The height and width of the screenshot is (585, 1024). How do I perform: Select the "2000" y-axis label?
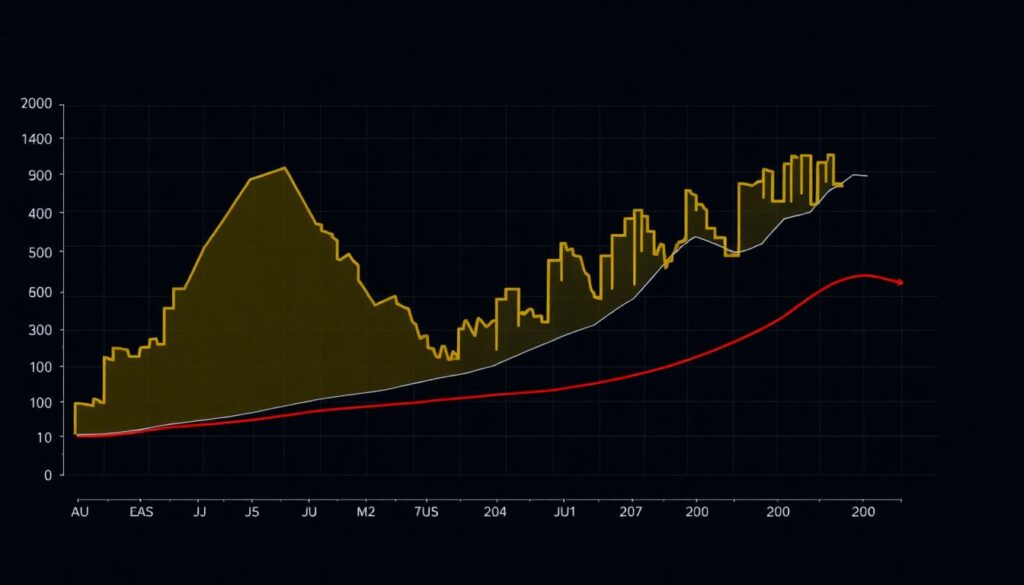coord(35,104)
